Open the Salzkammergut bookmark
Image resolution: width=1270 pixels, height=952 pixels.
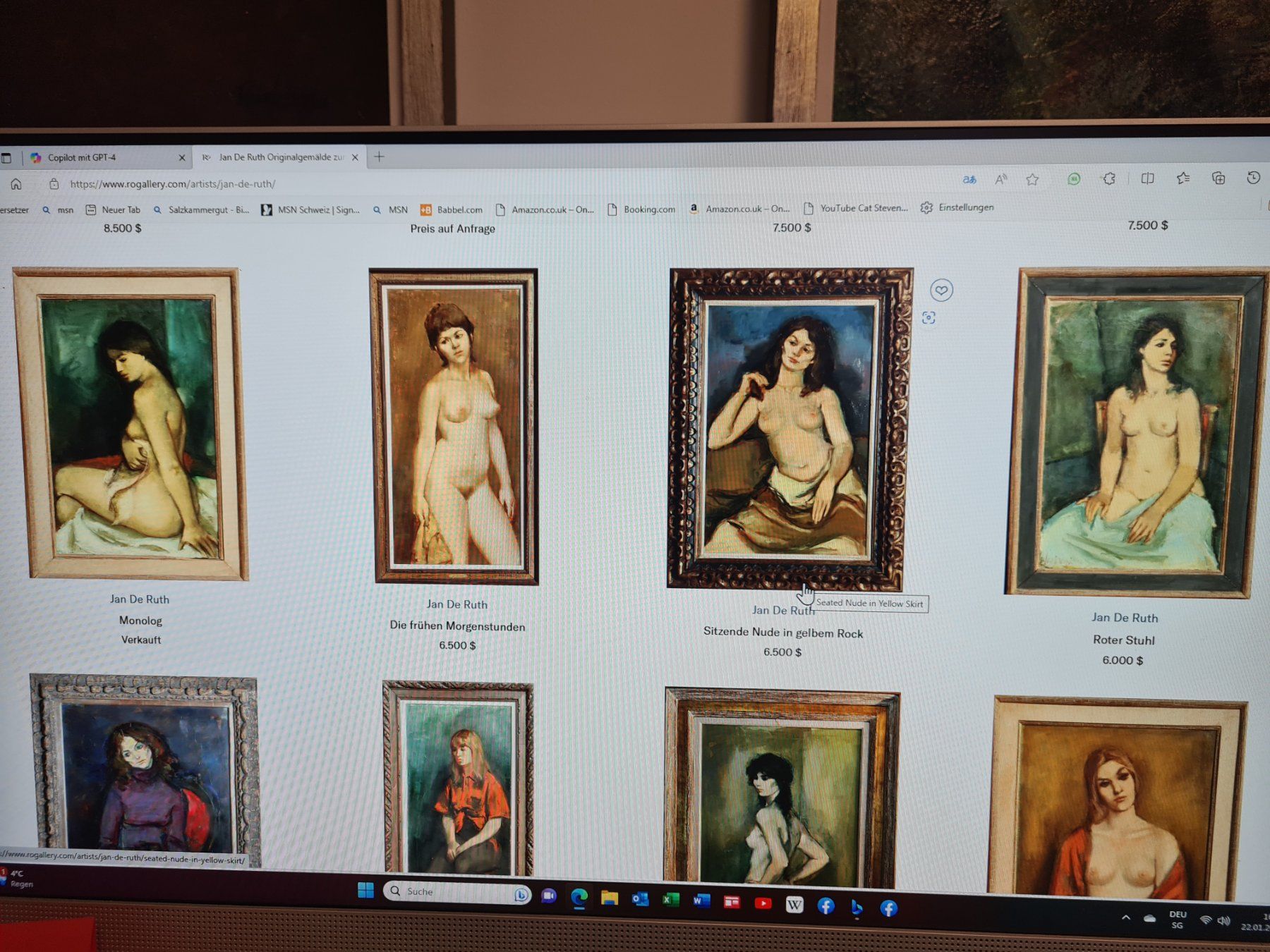coord(201,210)
